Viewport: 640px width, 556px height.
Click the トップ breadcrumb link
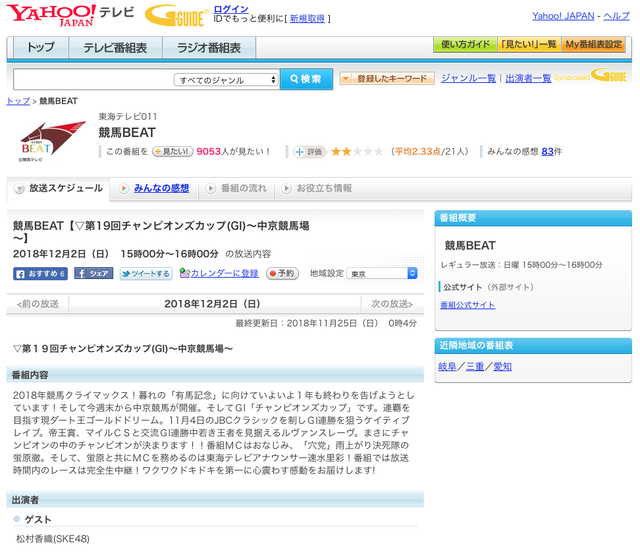(18, 101)
